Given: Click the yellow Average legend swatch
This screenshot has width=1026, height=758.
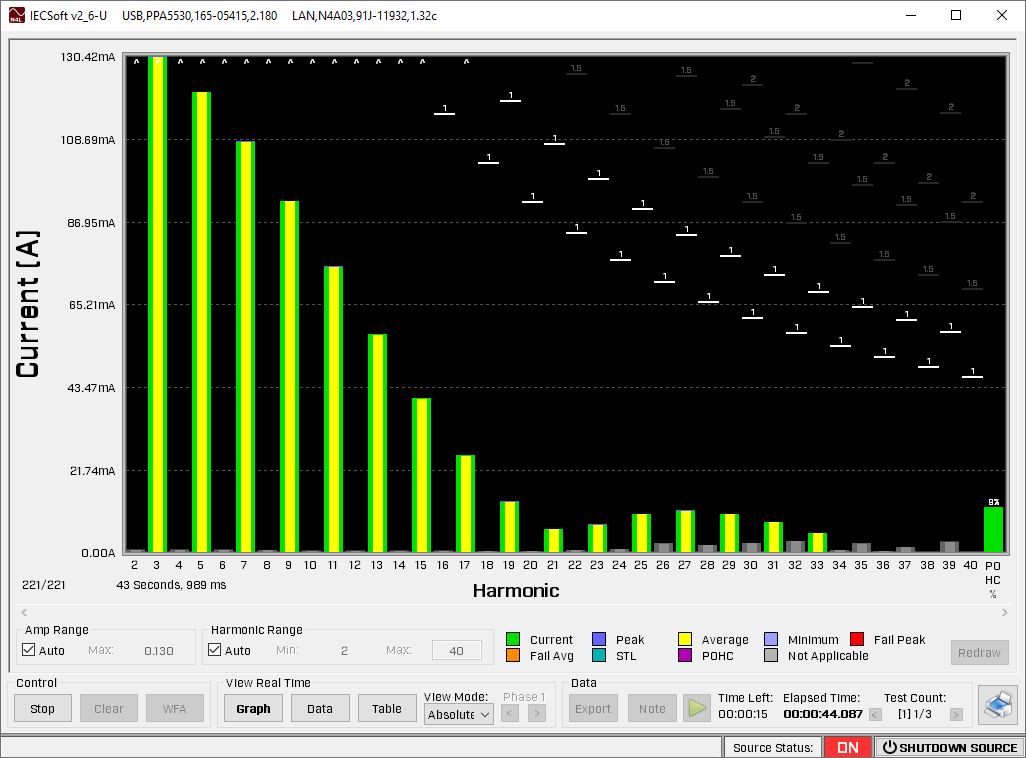Looking at the screenshot, I should point(687,640).
